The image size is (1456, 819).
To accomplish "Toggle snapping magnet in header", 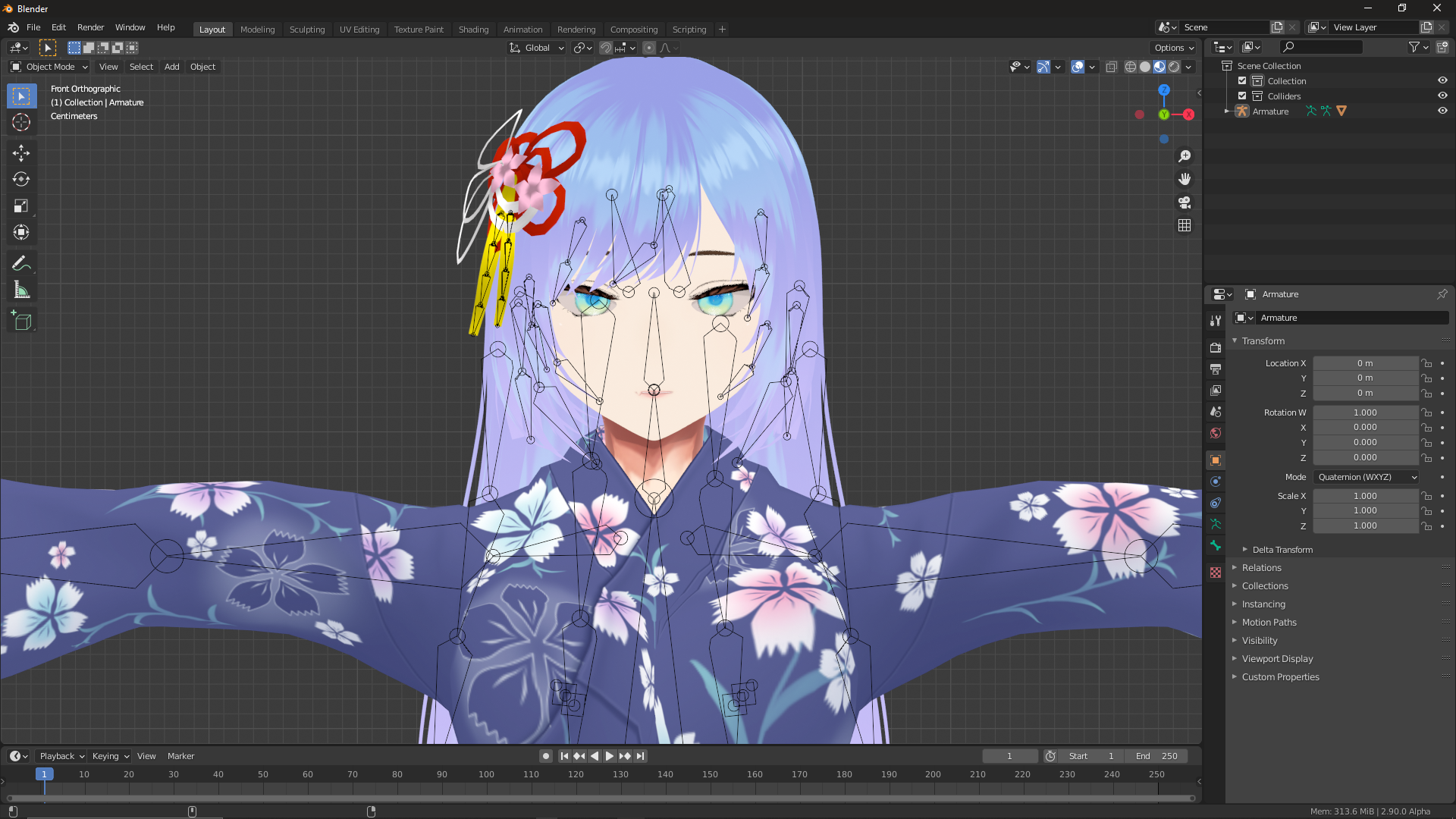I will [x=605, y=48].
